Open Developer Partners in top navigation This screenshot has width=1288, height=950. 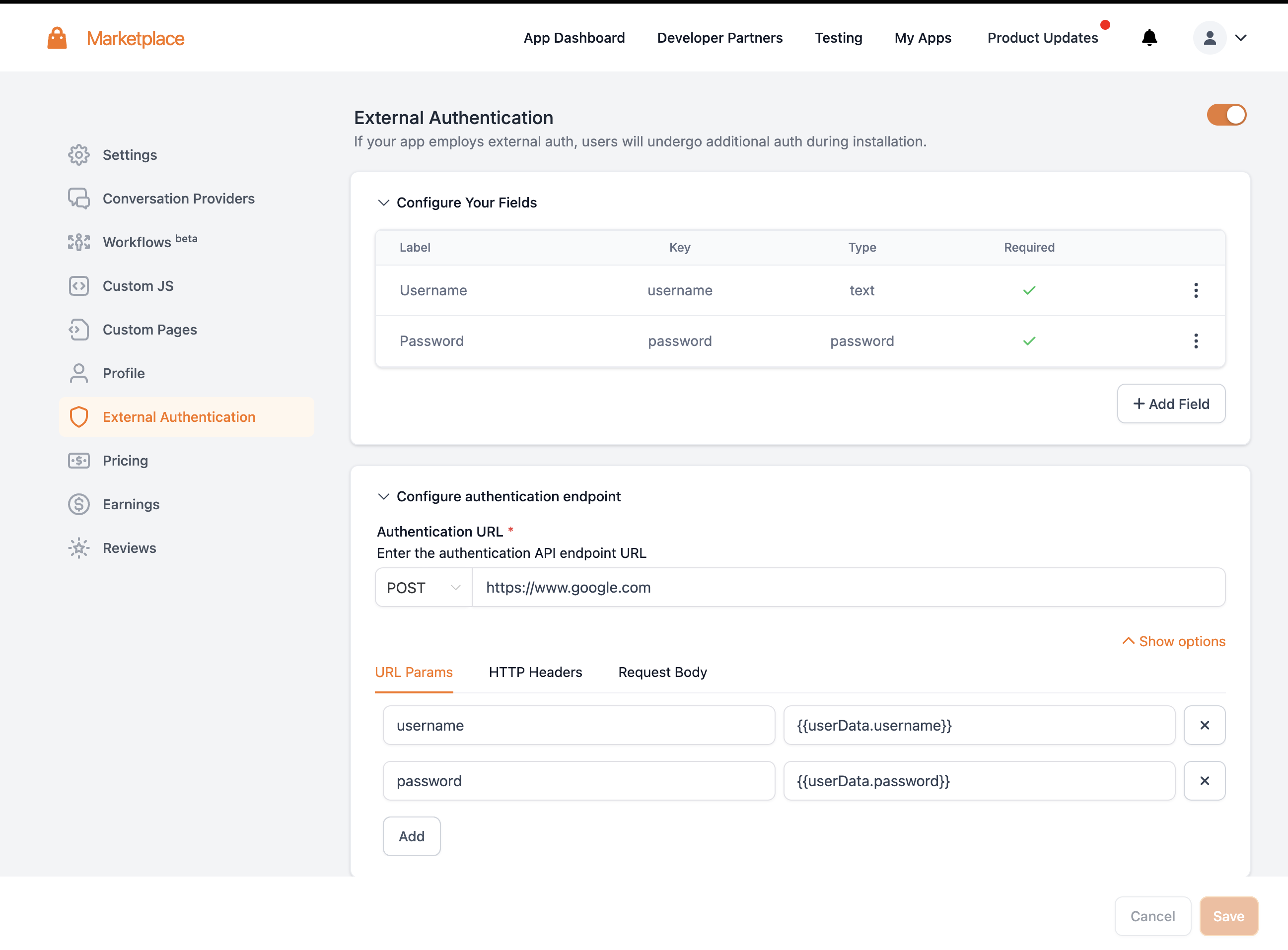pos(719,38)
